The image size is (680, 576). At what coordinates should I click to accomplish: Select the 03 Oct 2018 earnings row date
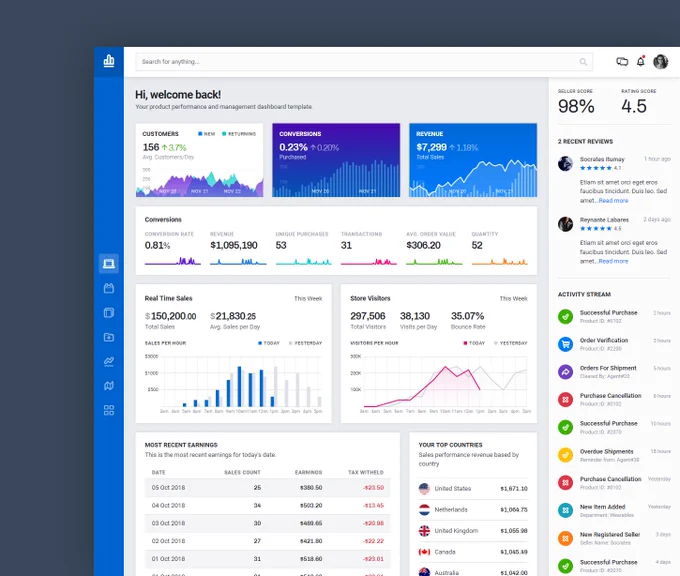(168, 523)
